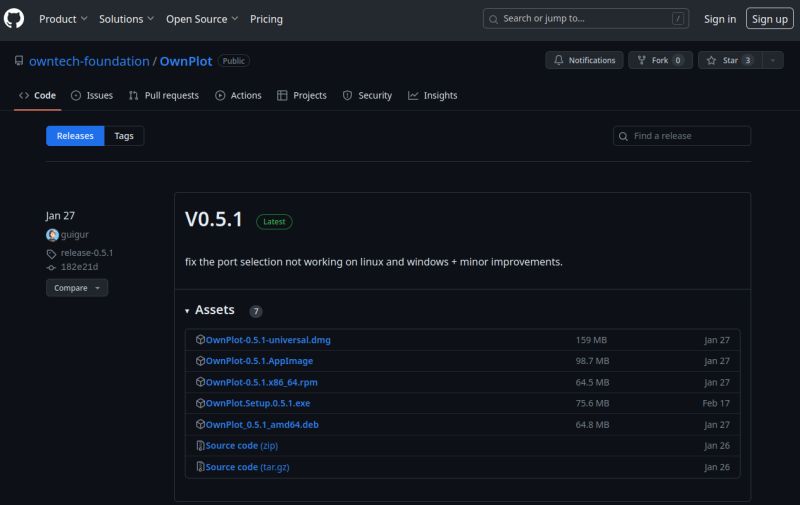This screenshot has height=505, width=800.
Task: Download OwnPlot-0.5.1.x86_64.rpm
Action: coord(261,382)
